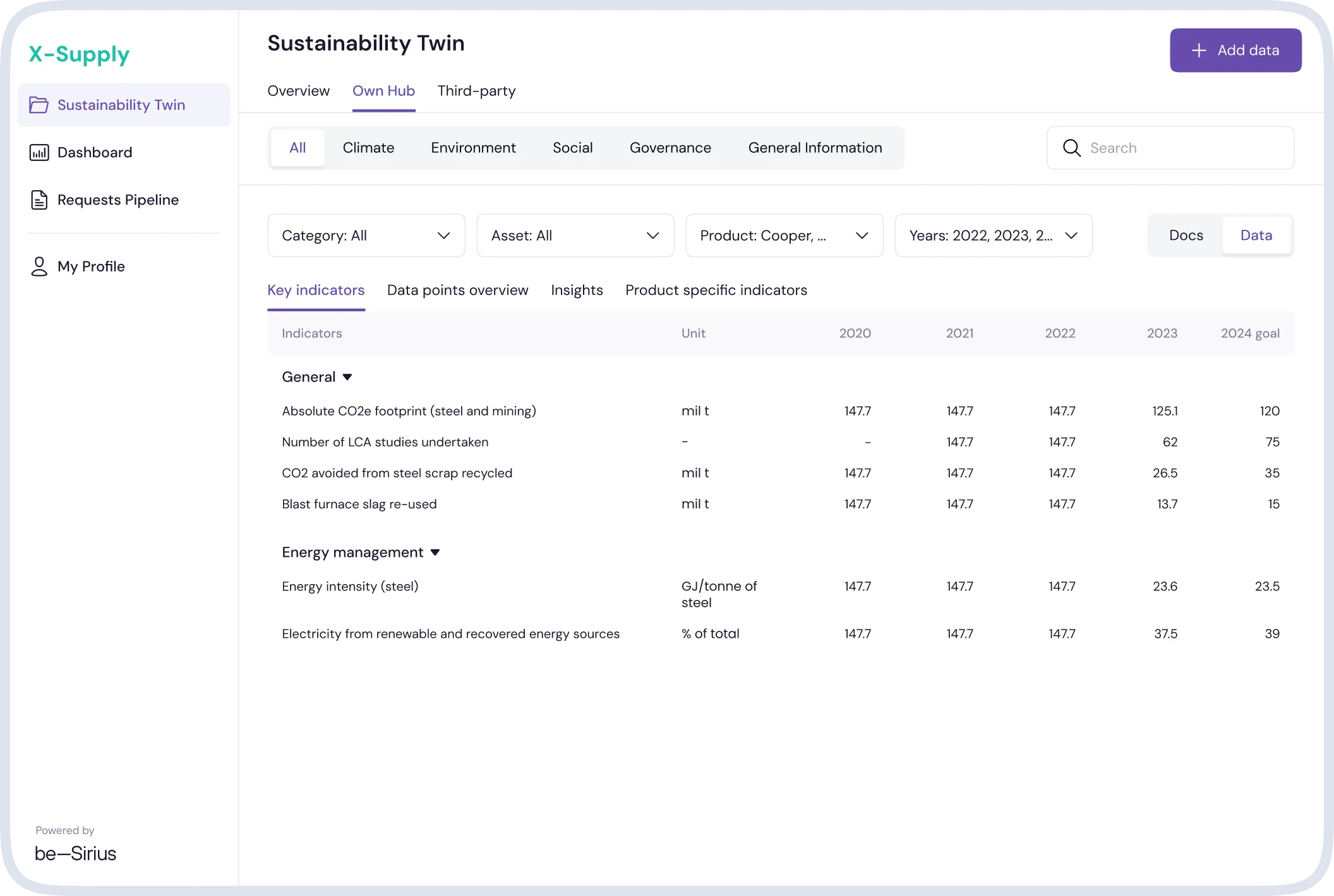Click the Requests Pipeline document icon
The height and width of the screenshot is (896, 1334).
pos(39,200)
